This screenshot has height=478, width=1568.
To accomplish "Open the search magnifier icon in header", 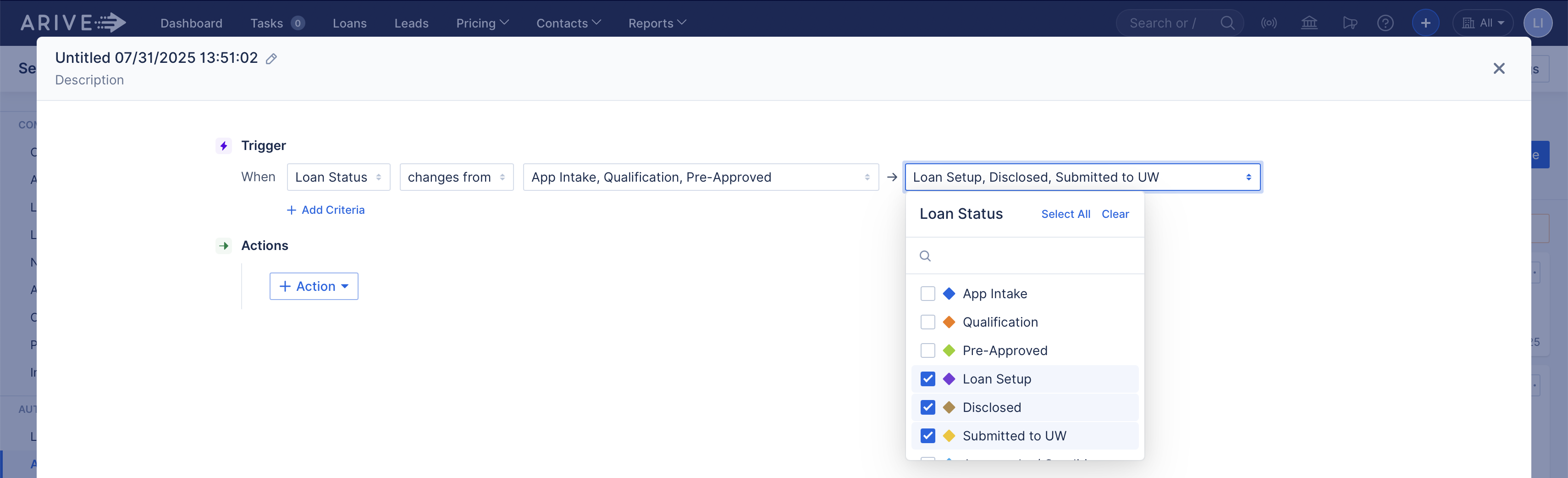I will click(x=1228, y=23).
